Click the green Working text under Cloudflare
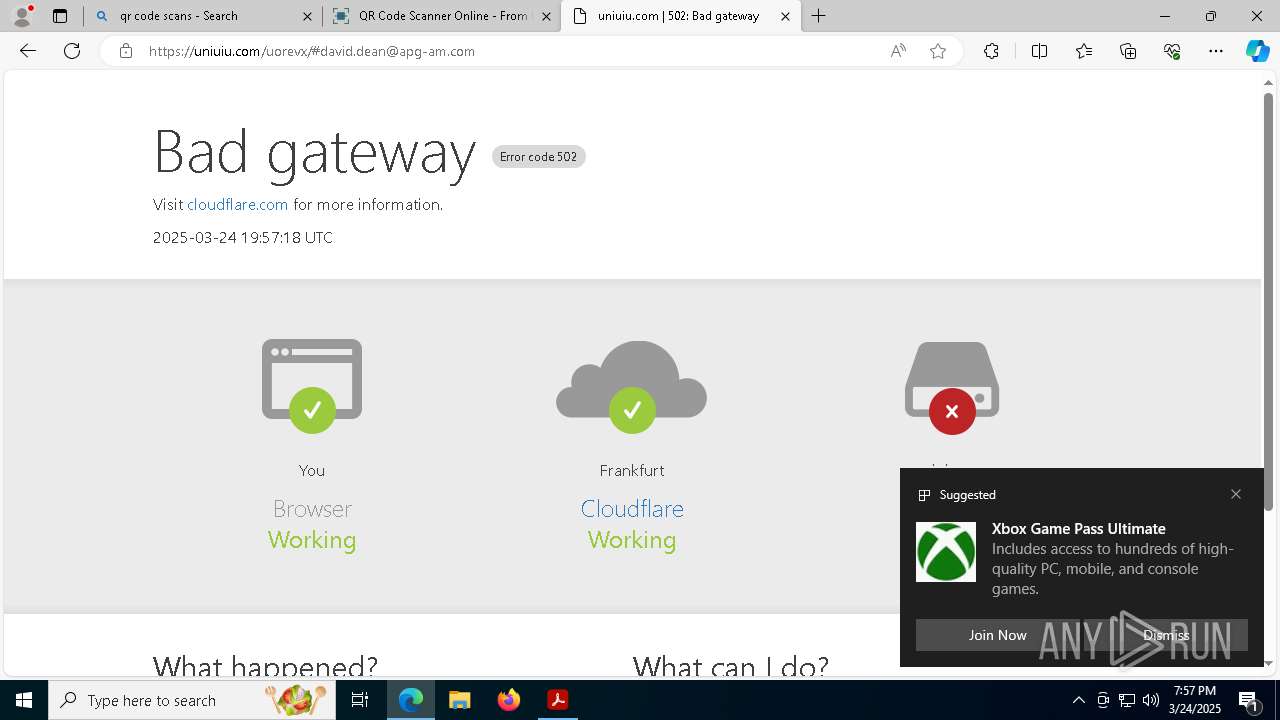 pyautogui.click(x=632, y=540)
